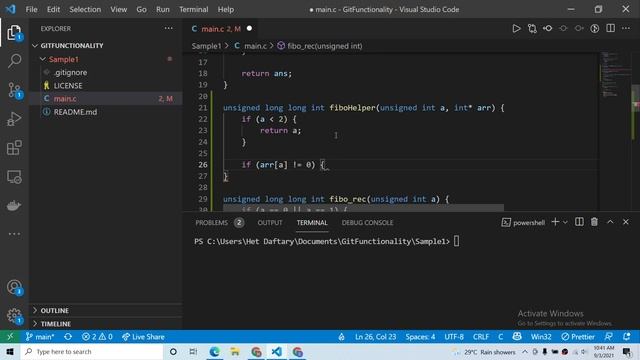
Task: Click the Sample1 breadcrumb
Action: pos(206,46)
